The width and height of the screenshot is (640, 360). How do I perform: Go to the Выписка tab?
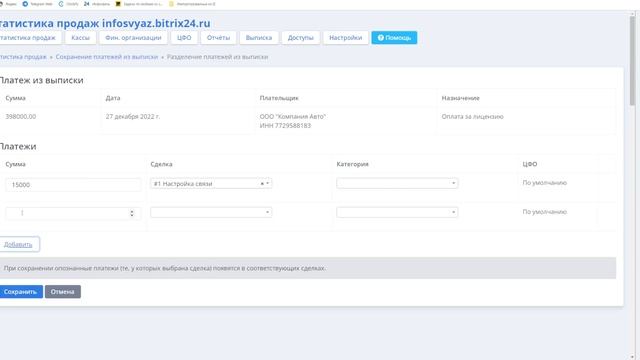pyautogui.click(x=259, y=38)
